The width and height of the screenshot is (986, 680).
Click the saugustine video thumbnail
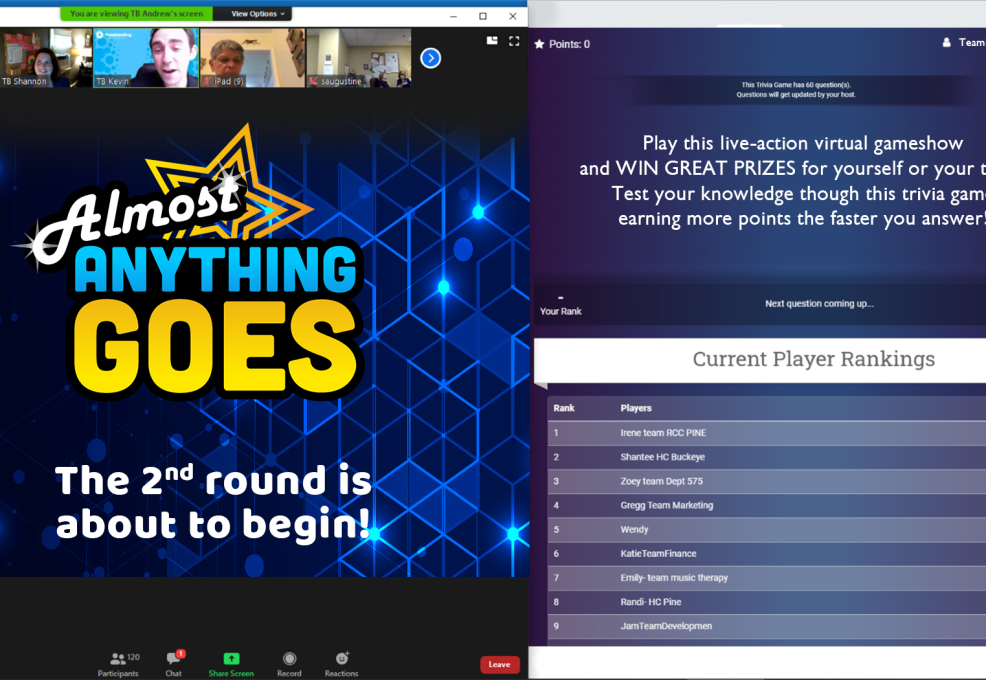[x=358, y=58]
